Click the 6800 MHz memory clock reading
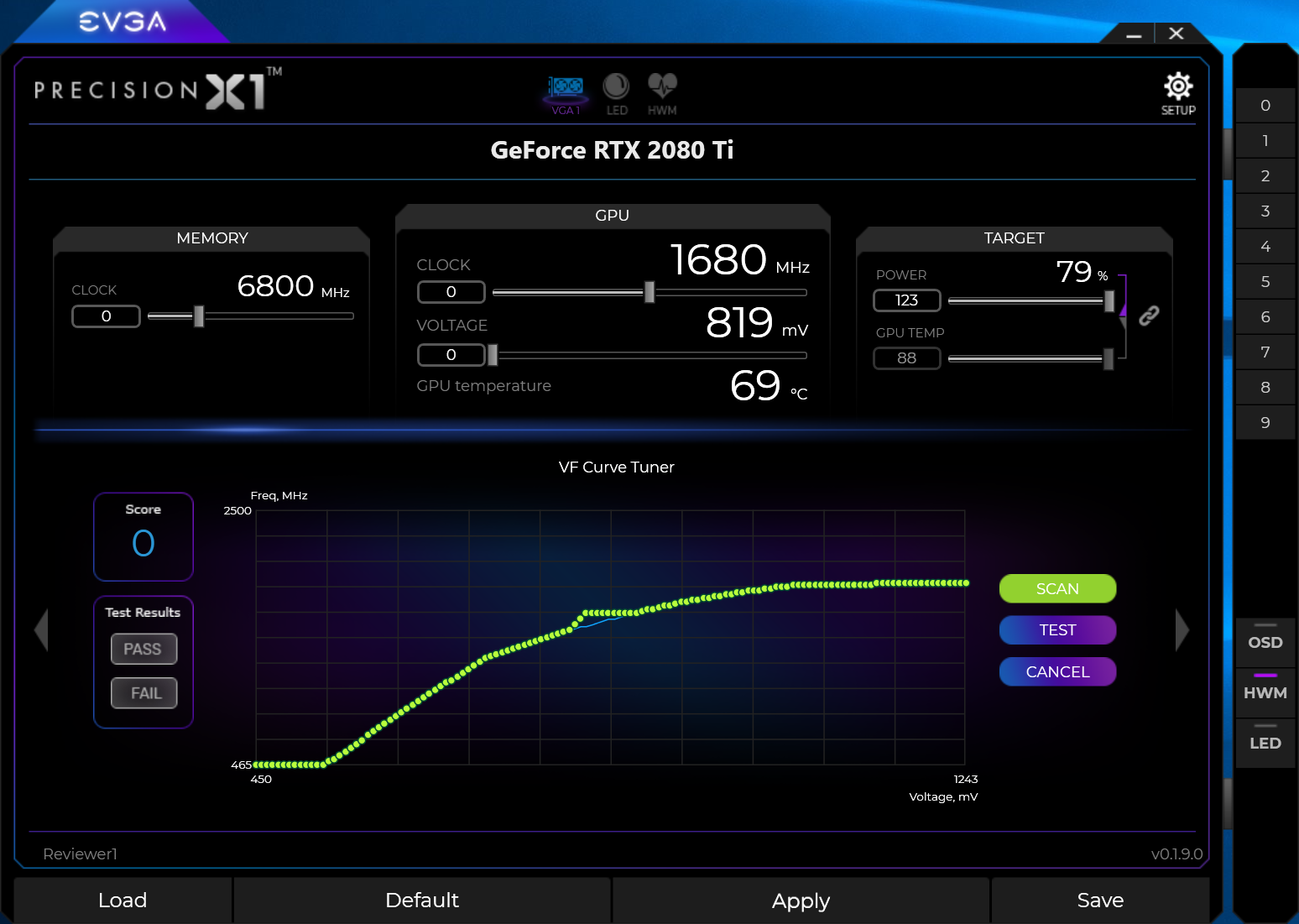This screenshot has width=1299, height=924. [x=293, y=287]
